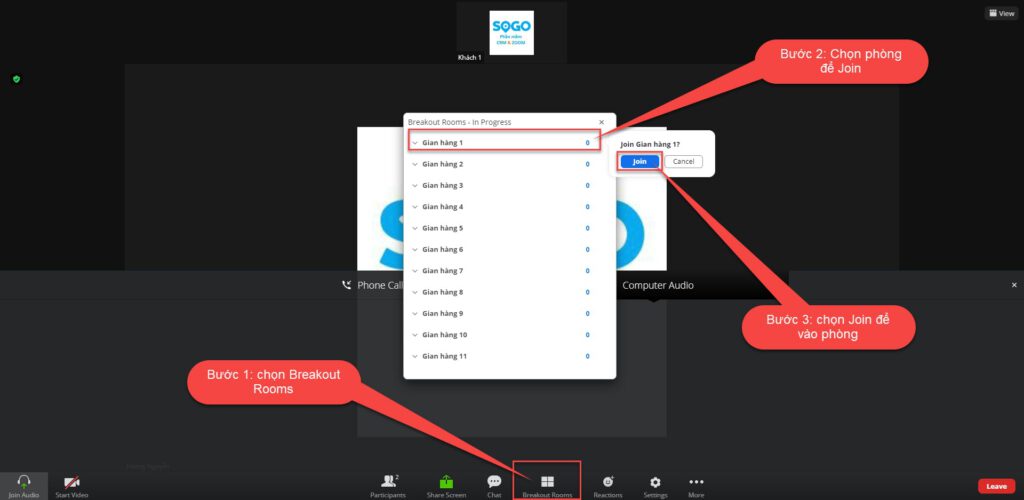Open the Participants panel

click(388, 481)
